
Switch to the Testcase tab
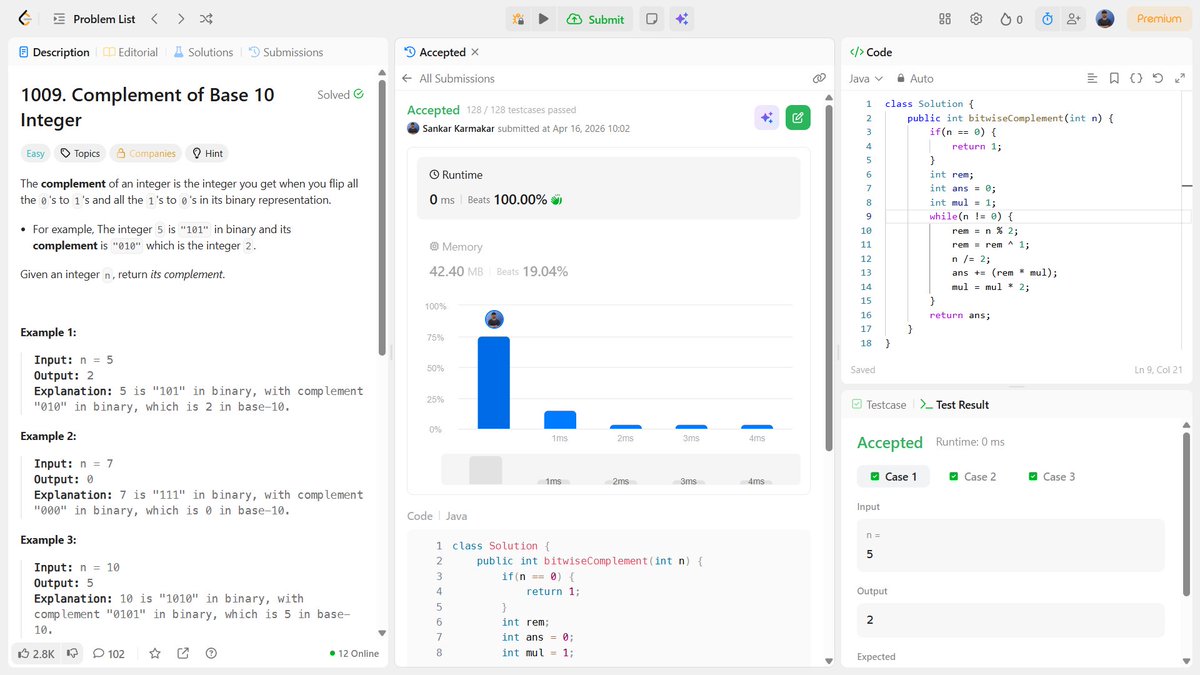tap(879, 405)
